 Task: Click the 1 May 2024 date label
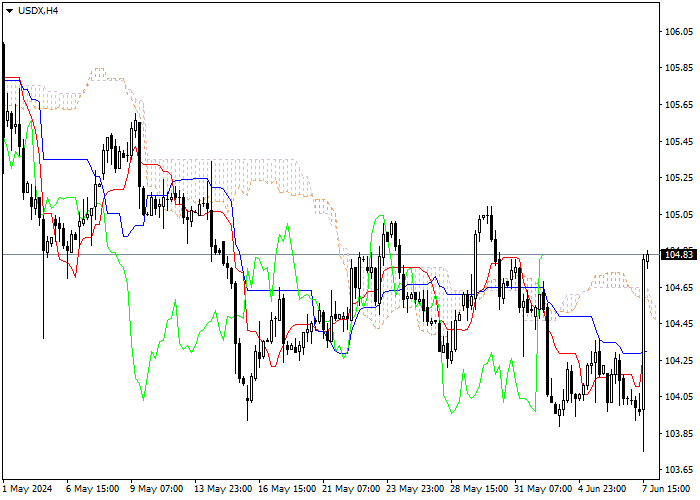click(x=28, y=489)
